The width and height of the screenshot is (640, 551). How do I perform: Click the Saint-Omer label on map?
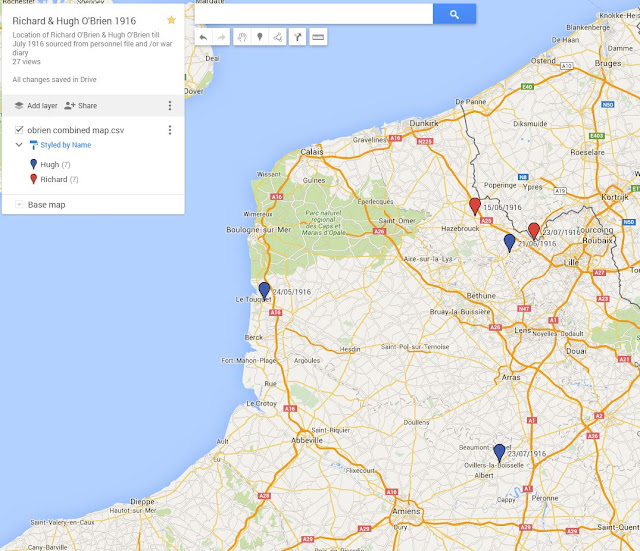point(397,221)
